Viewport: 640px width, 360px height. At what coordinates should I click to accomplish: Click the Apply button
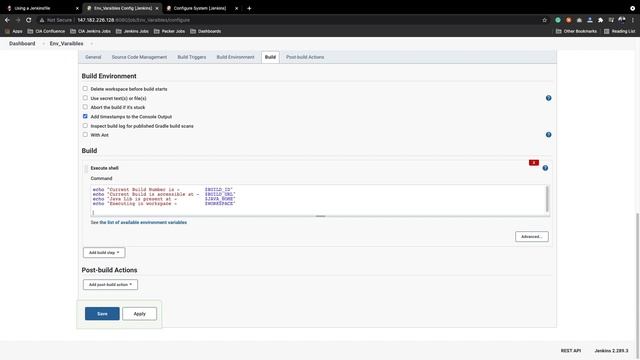click(139, 313)
